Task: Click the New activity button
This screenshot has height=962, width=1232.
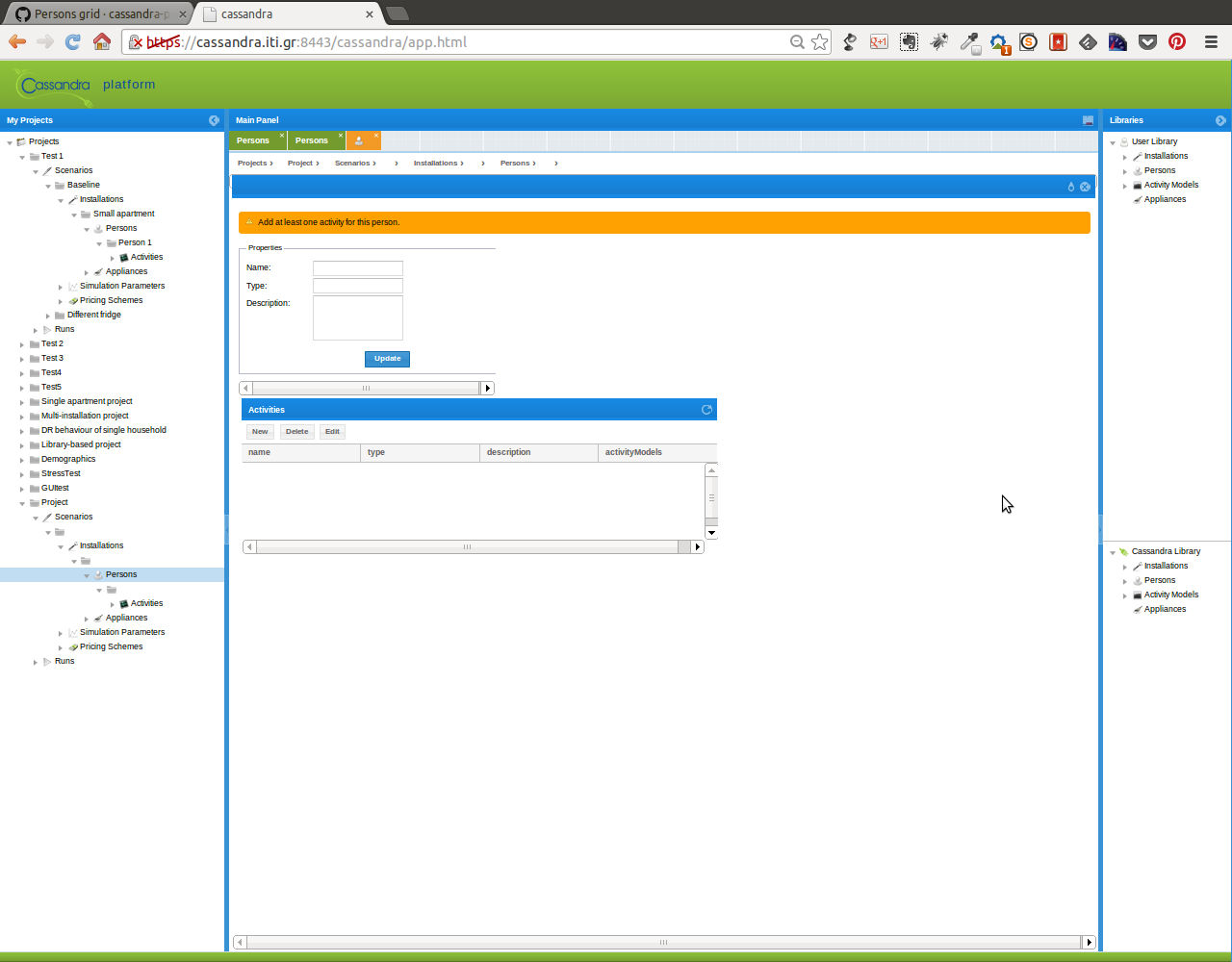Action: coord(260,432)
